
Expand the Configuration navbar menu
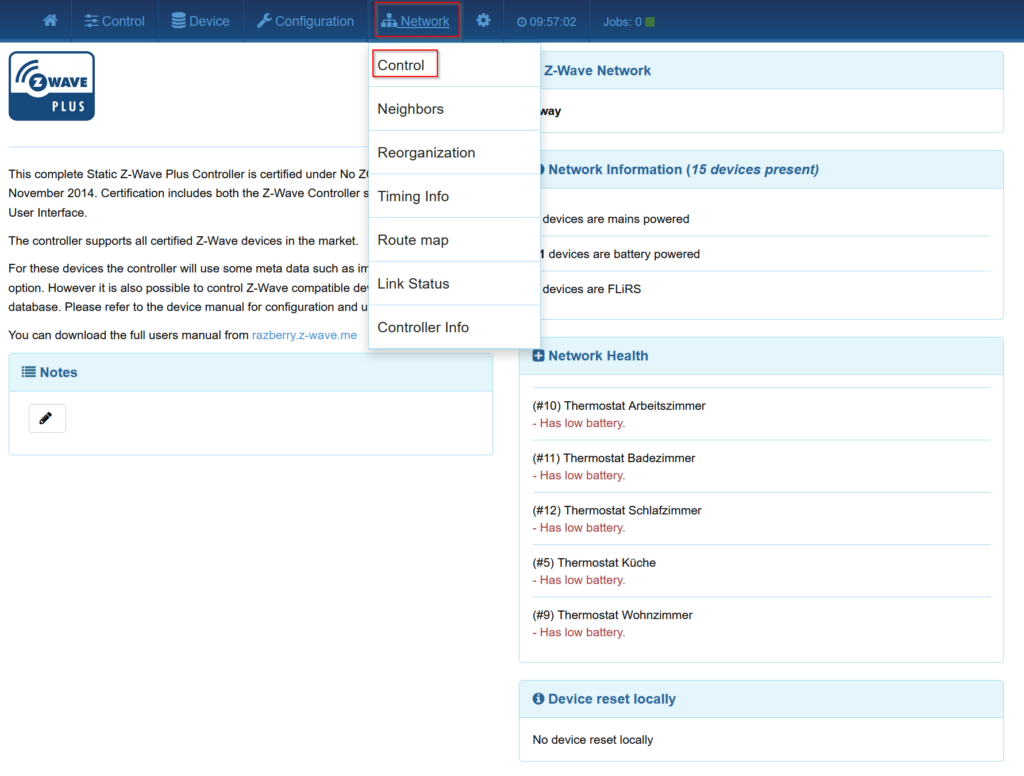point(305,21)
